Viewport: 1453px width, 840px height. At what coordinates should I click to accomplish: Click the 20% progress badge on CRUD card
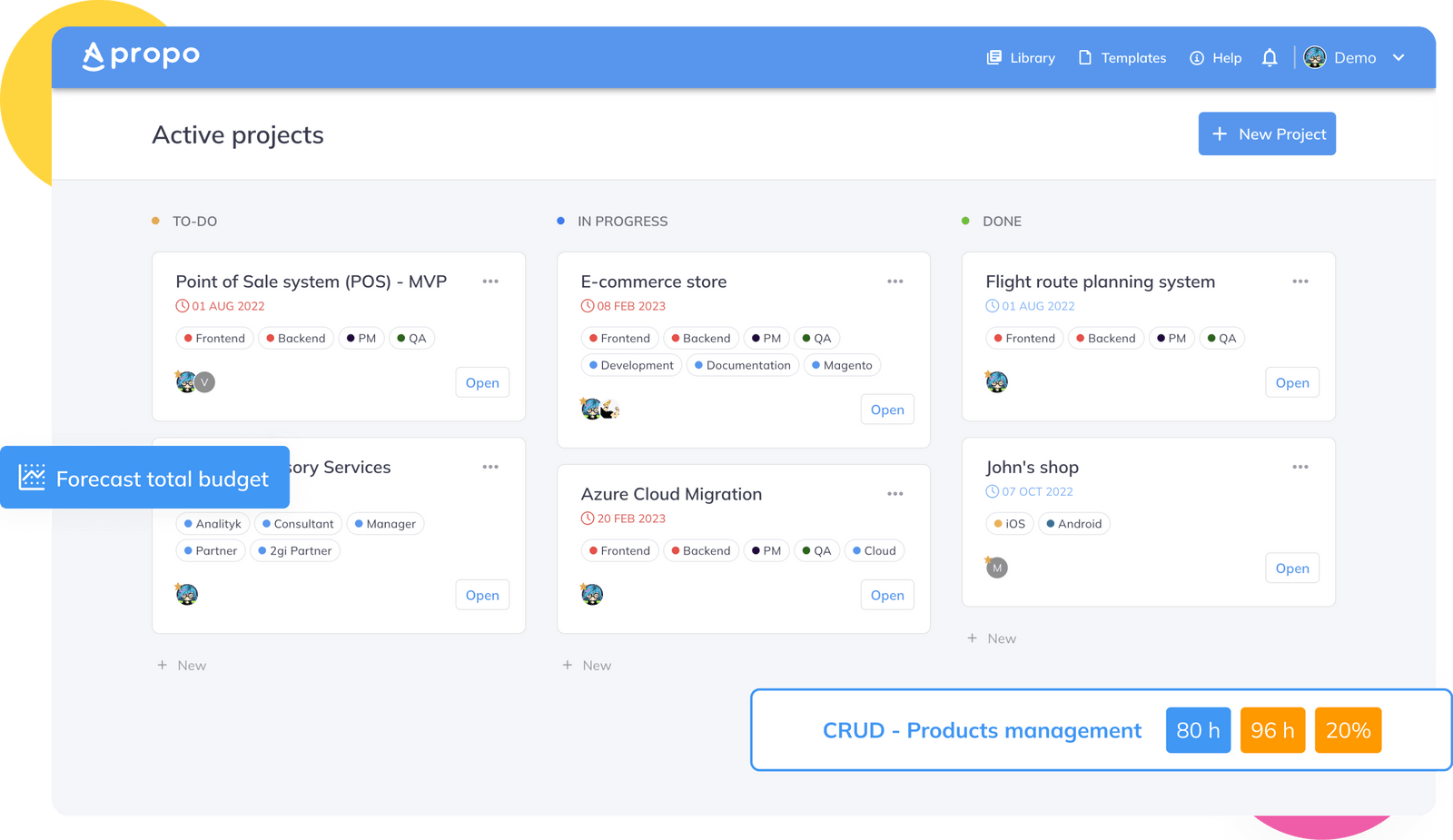(x=1348, y=729)
